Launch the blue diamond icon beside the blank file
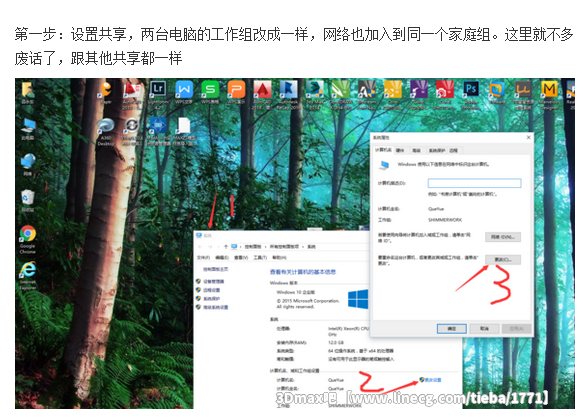 [158, 131]
